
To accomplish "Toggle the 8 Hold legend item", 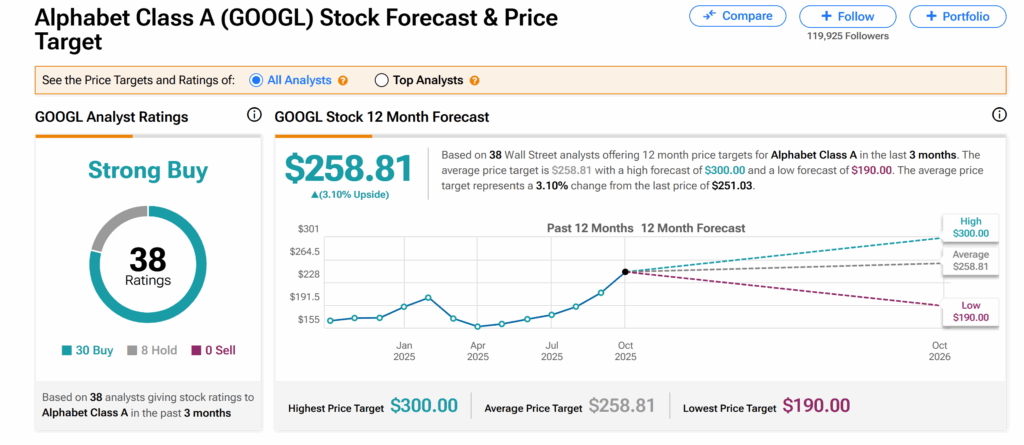I will coord(156,350).
